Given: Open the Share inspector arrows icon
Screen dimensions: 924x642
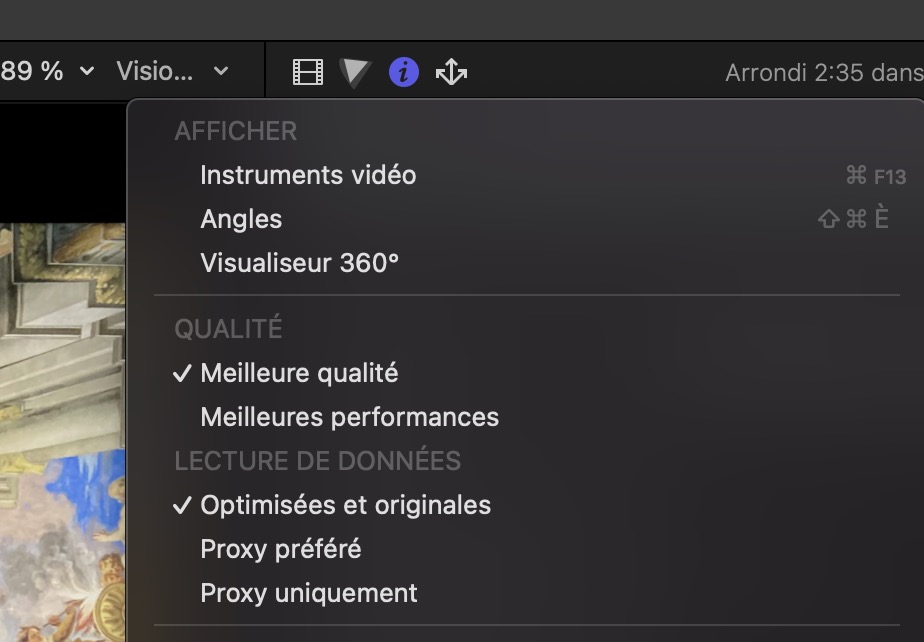Looking at the screenshot, I should pyautogui.click(x=451, y=72).
